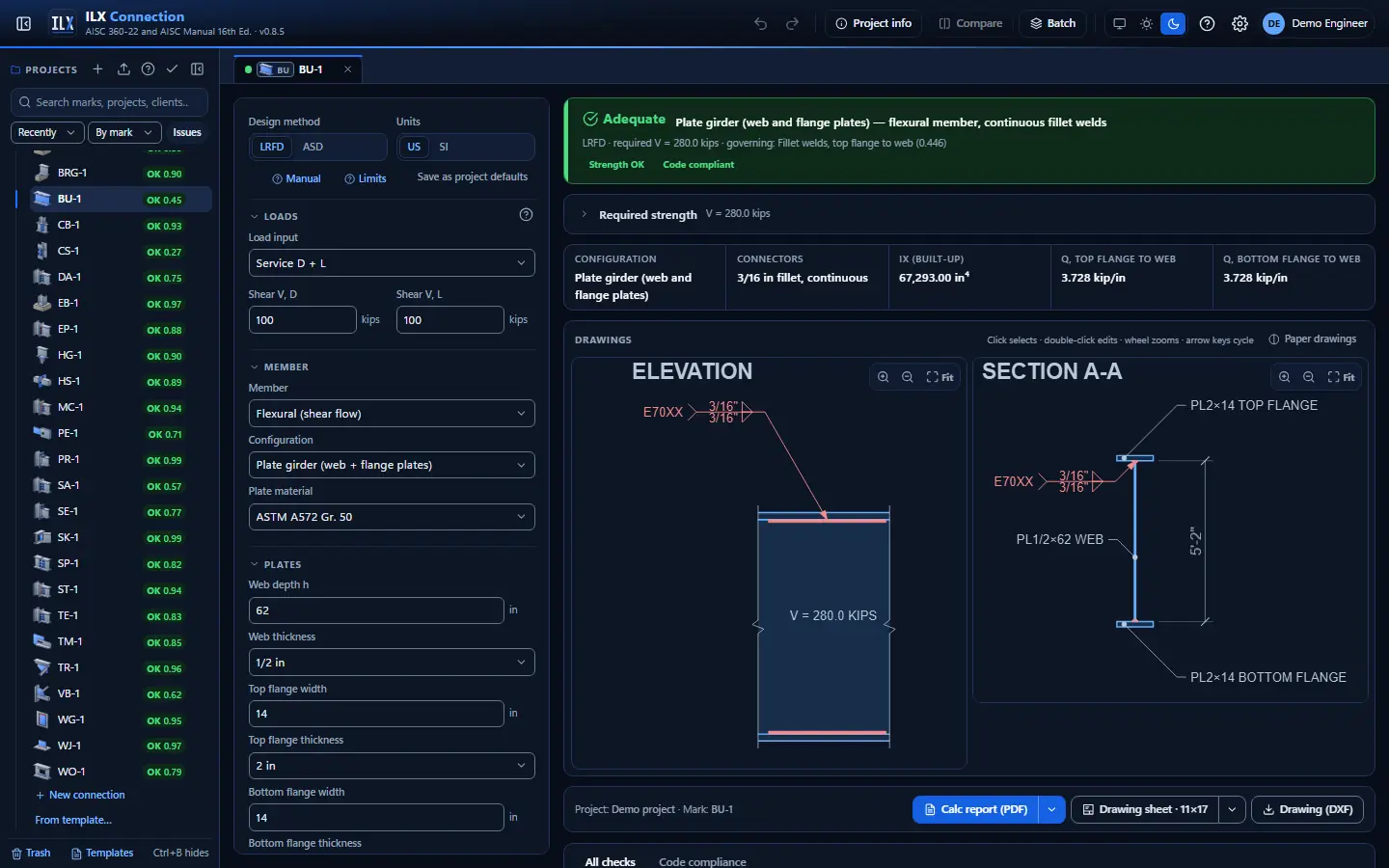Viewport: 1389px width, 868px height.
Task: Select HG-1 connection icon
Action: click(x=41, y=355)
